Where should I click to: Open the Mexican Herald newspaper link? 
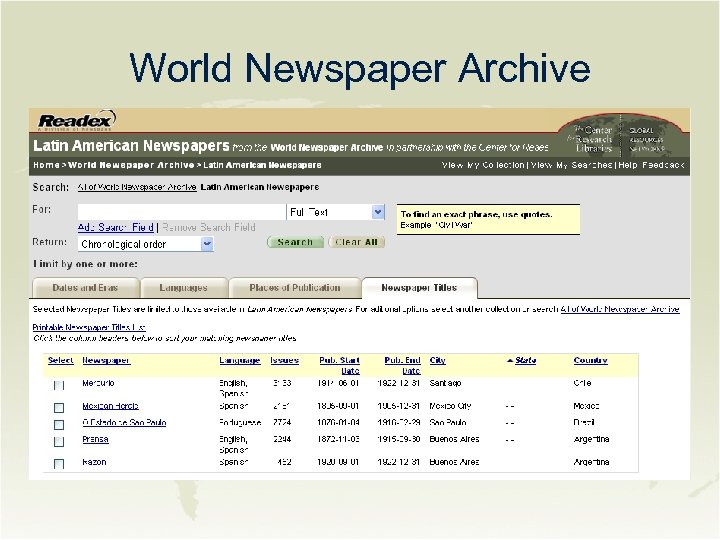click(110, 406)
